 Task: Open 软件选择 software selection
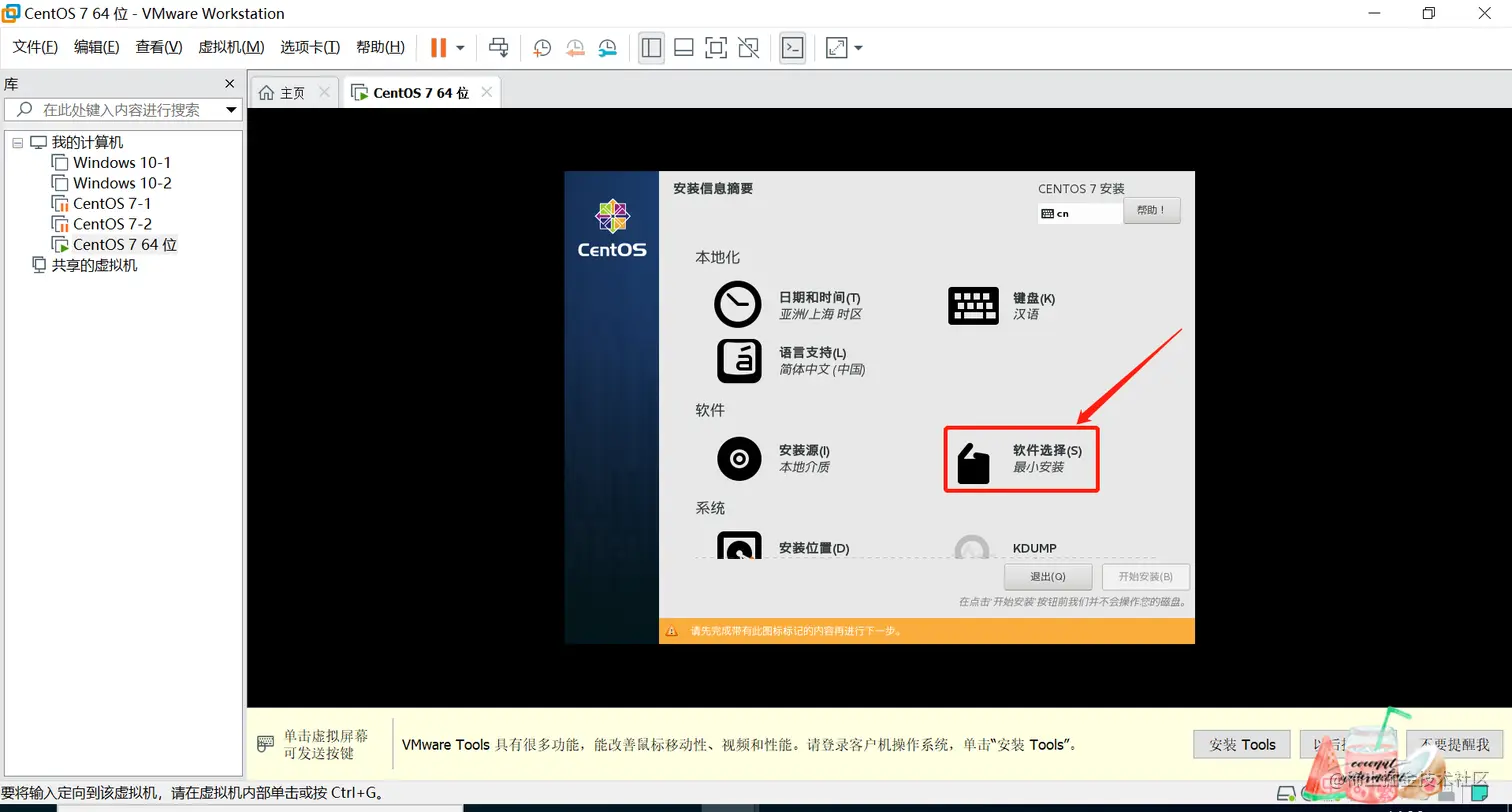[x=1020, y=459]
